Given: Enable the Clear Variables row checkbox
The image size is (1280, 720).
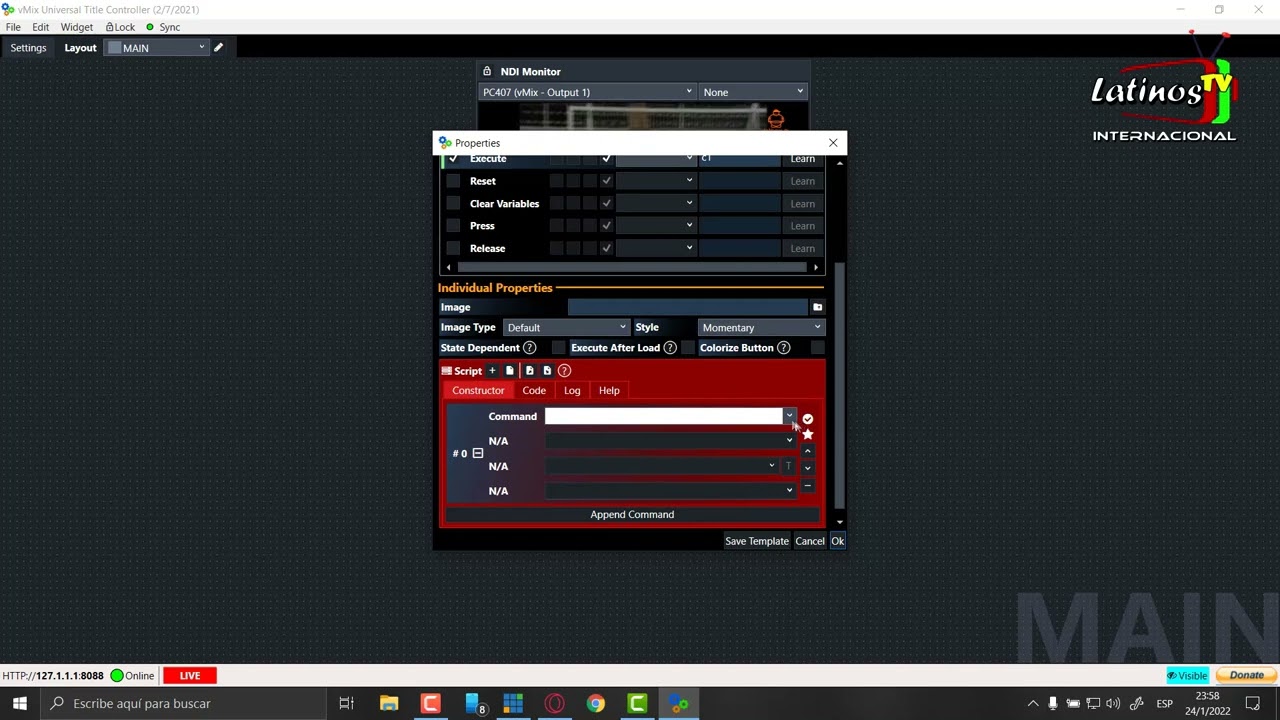Looking at the screenshot, I should 454,203.
